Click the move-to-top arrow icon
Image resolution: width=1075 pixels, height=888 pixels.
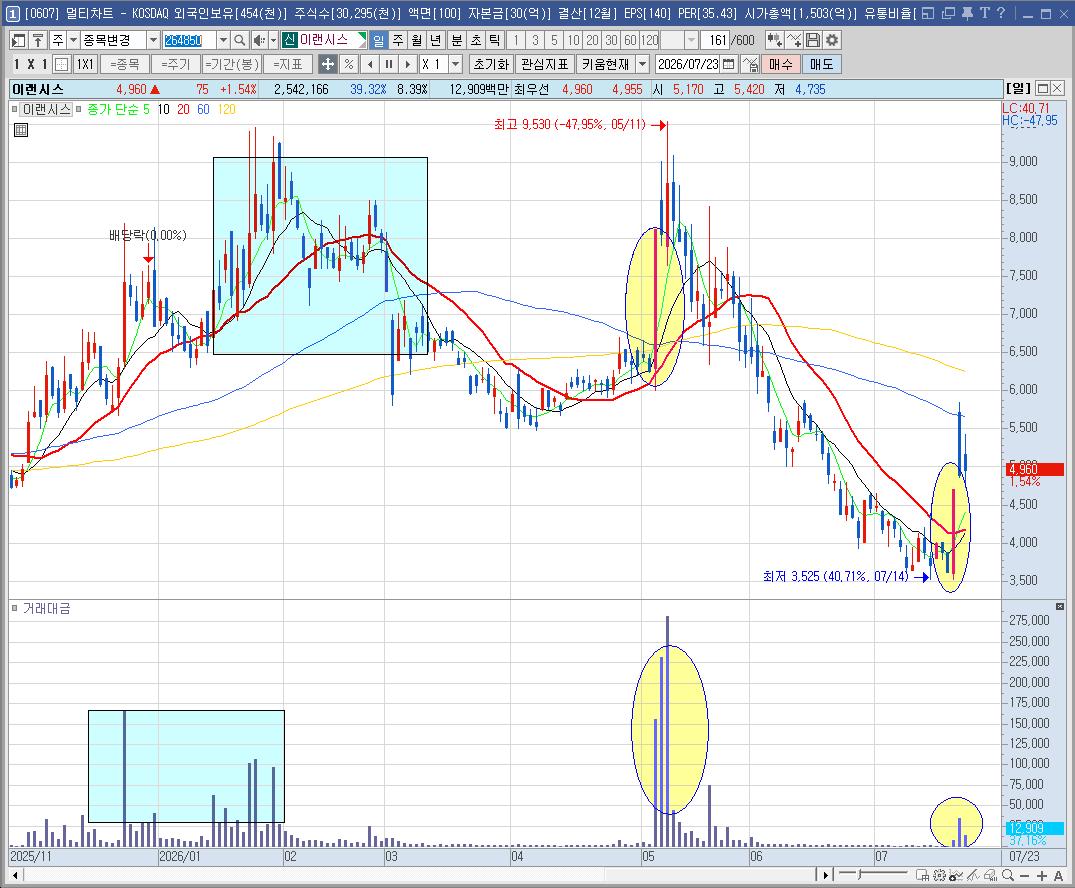pos(38,40)
